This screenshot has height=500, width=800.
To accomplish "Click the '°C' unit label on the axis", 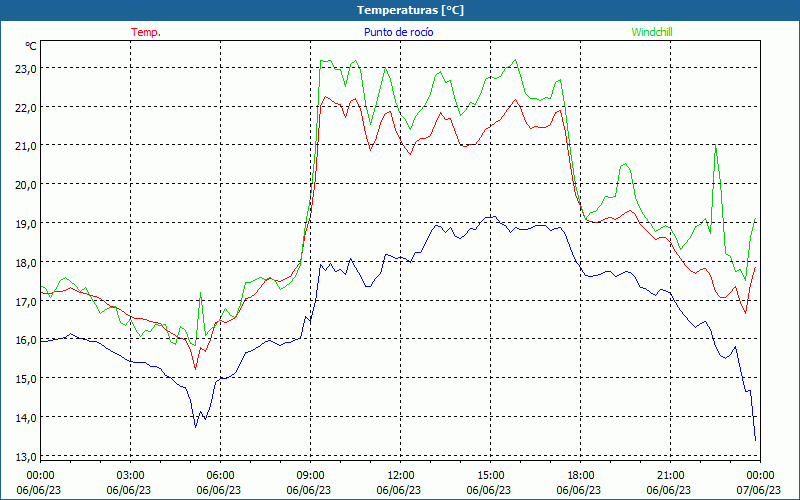I will point(31,46).
